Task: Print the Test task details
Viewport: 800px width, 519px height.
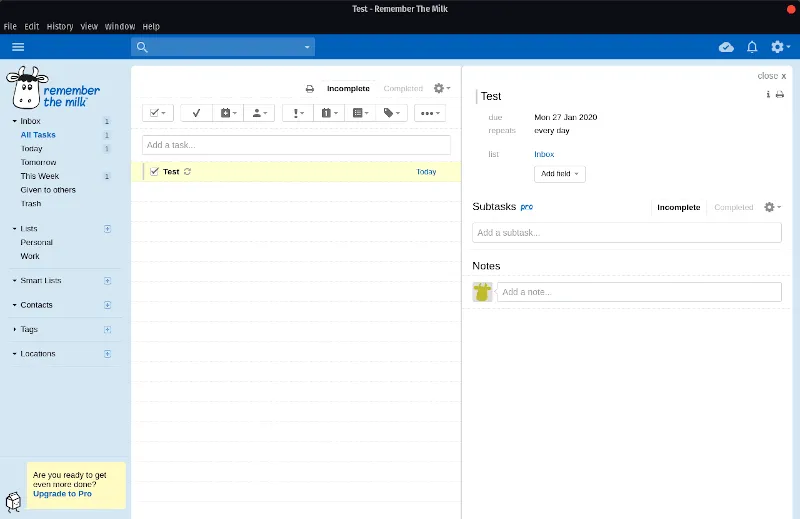Action: [x=780, y=94]
